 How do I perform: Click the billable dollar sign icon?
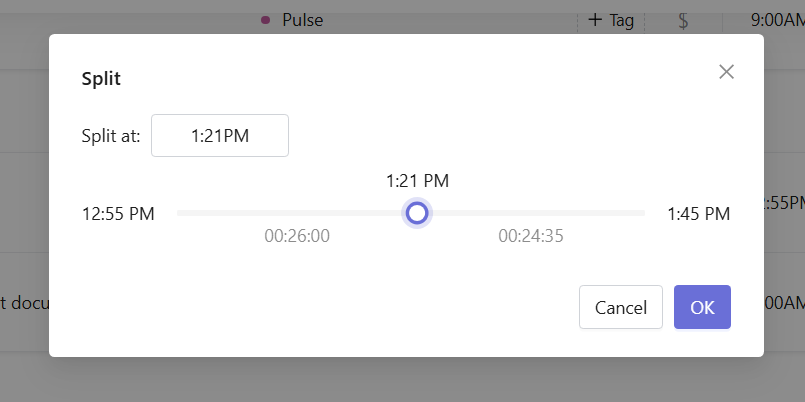click(x=683, y=21)
